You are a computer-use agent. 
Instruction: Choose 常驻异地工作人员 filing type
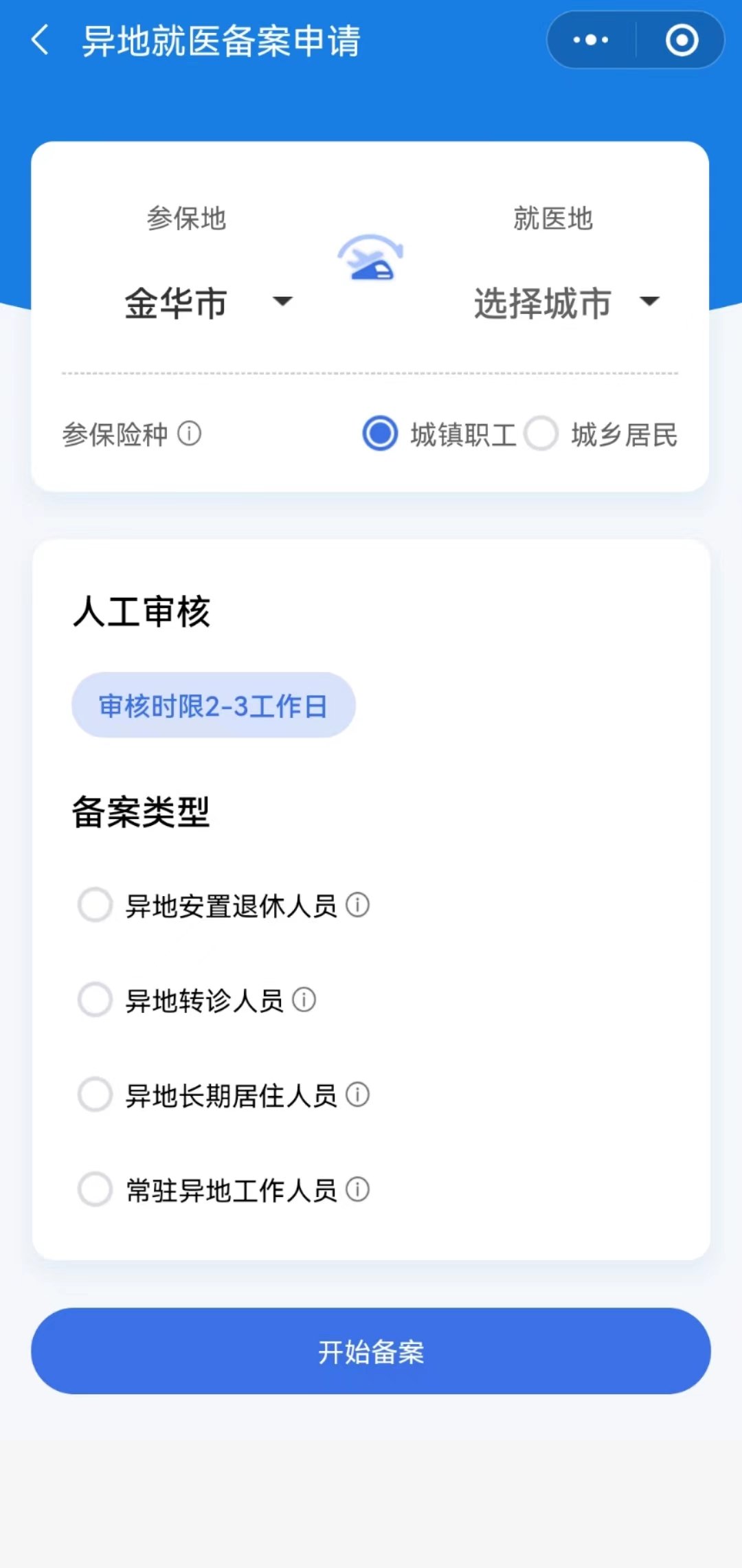tap(95, 1189)
